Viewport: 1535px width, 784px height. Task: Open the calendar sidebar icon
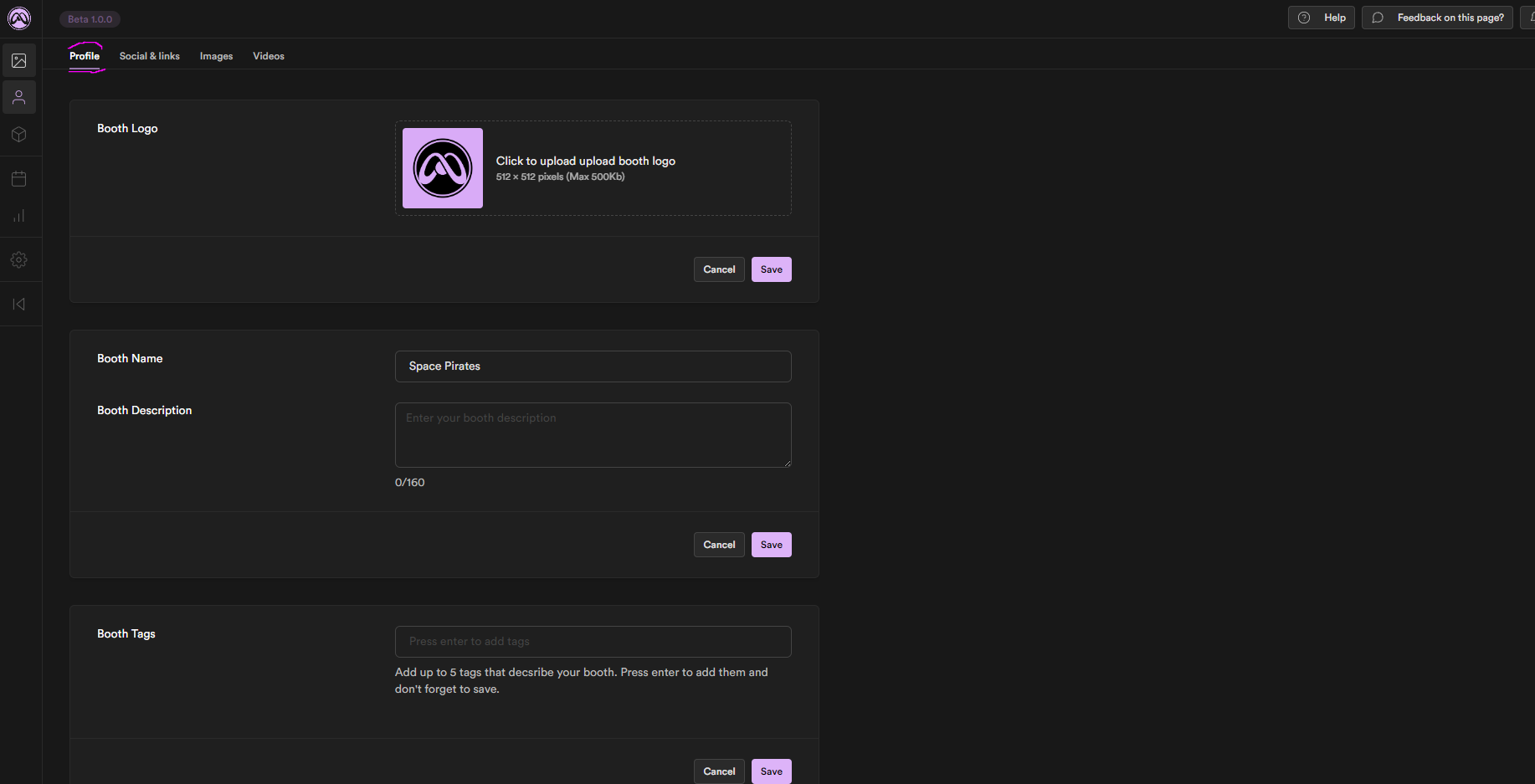coord(19,179)
